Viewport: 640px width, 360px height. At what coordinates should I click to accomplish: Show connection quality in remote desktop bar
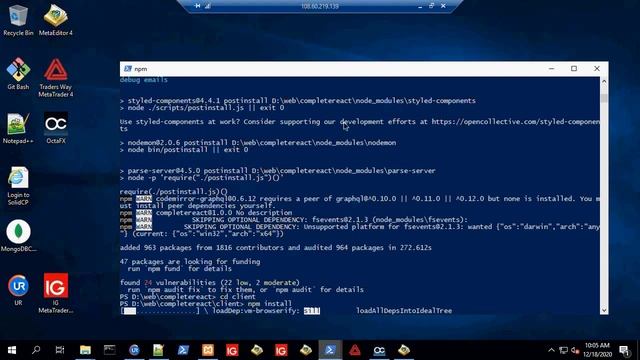point(208,6)
